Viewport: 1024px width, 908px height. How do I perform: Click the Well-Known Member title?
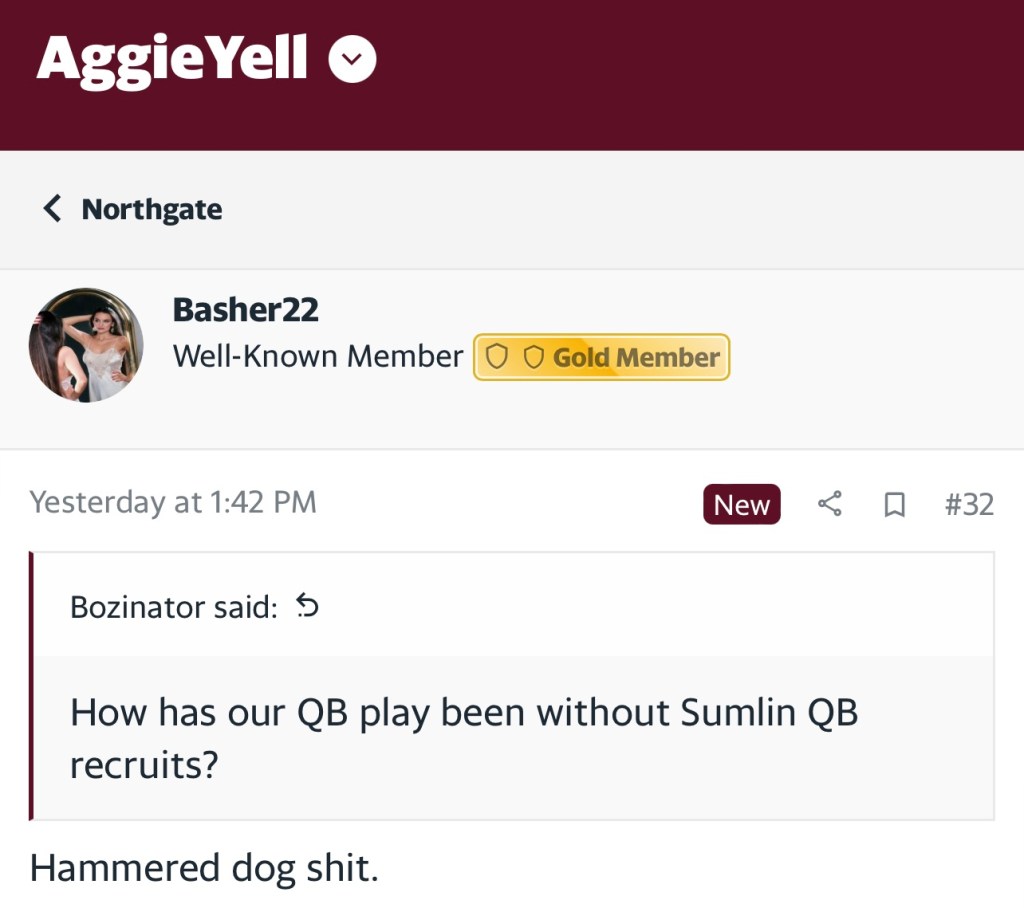click(x=318, y=357)
